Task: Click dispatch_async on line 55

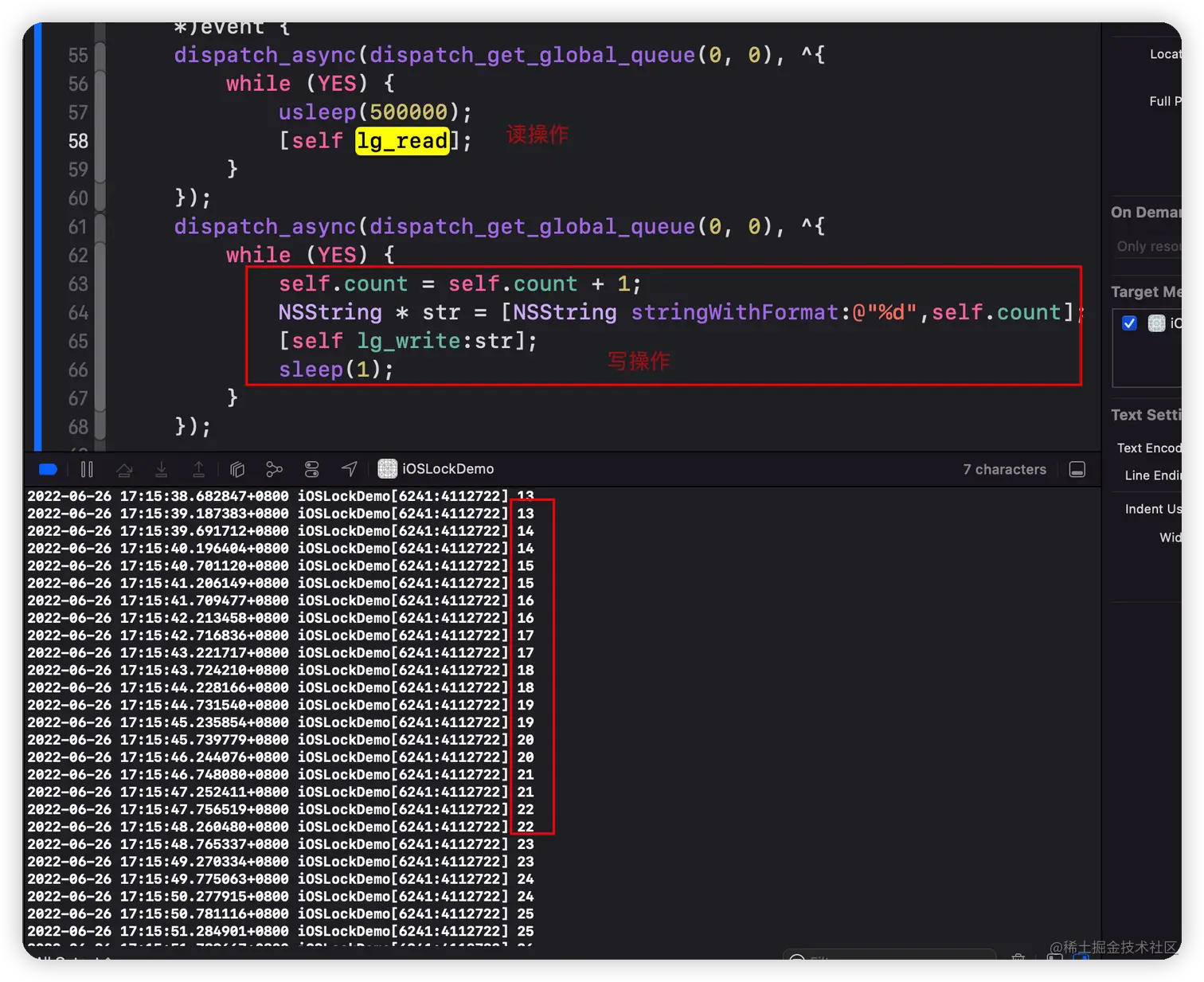Action: (265, 55)
